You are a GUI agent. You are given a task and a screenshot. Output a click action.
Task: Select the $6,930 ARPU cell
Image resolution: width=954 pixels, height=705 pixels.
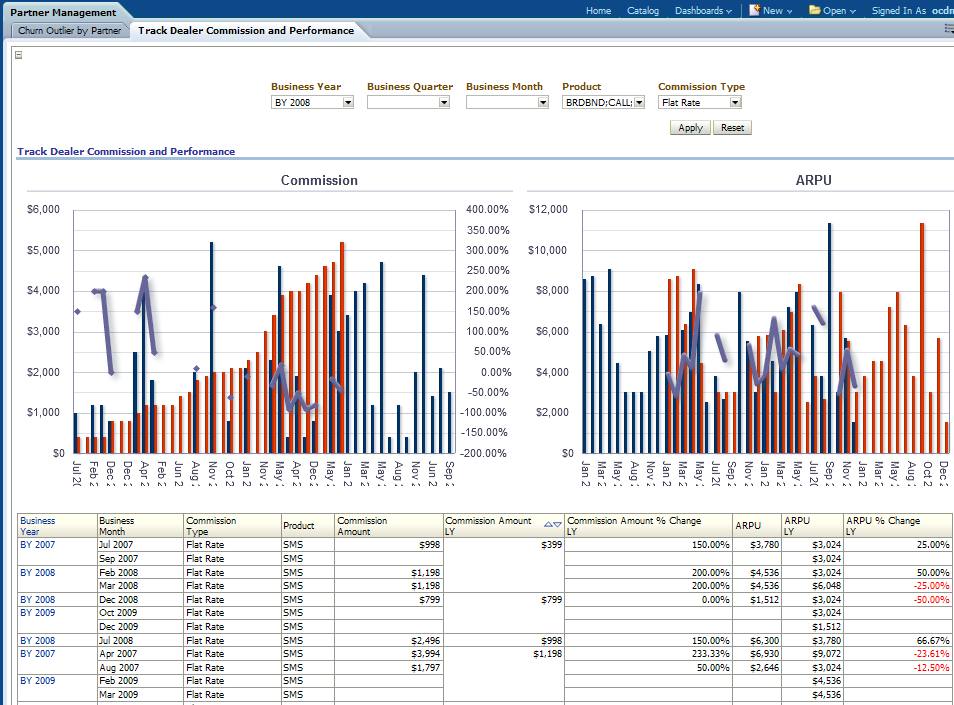coord(757,654)
